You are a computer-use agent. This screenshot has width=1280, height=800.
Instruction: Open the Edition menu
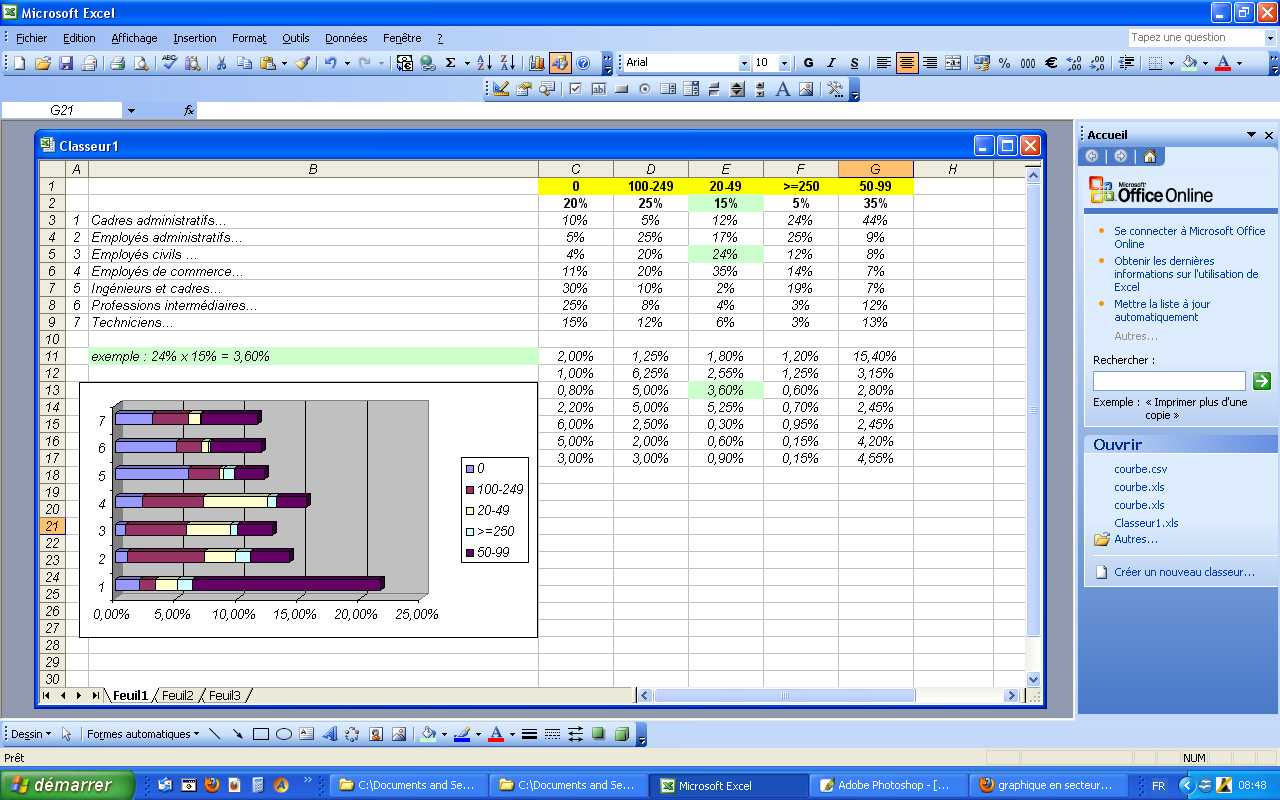pyautogui.click(x=79, y=38)
